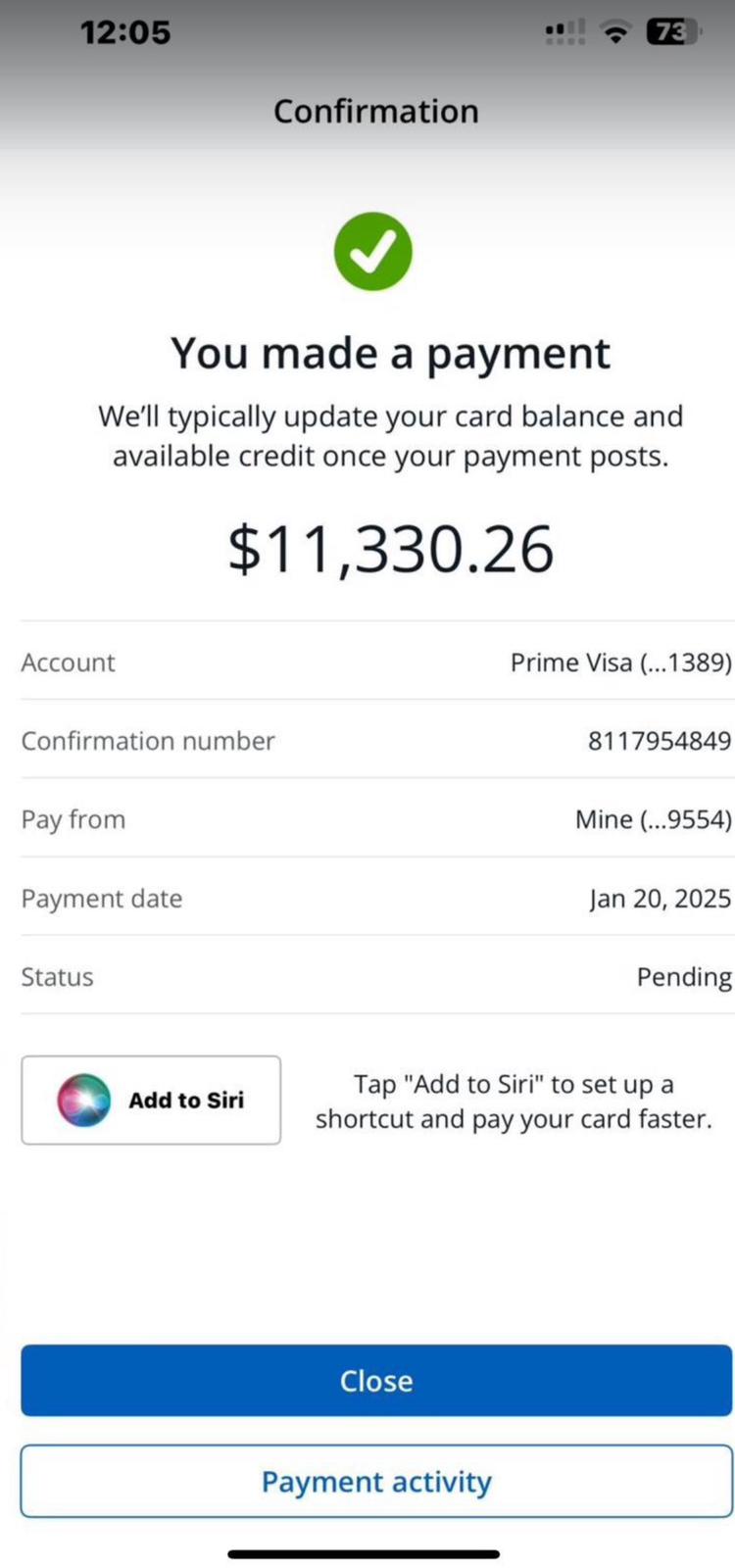Tap the Jan 20, 2025 payment date
The height and width of the screenshot is (1568, 735).
point(660,899)
